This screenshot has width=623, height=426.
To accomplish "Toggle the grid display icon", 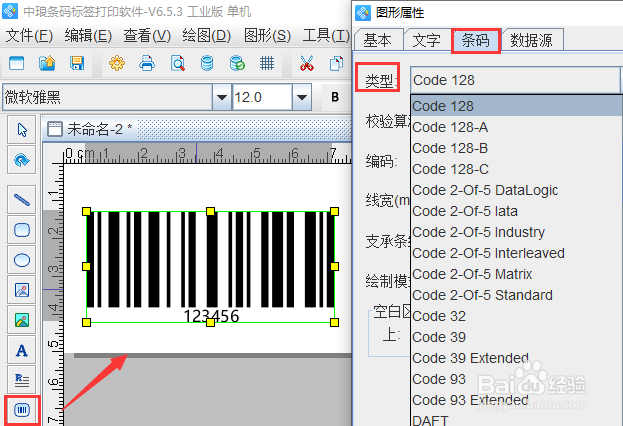I will [x=267, y=63].
